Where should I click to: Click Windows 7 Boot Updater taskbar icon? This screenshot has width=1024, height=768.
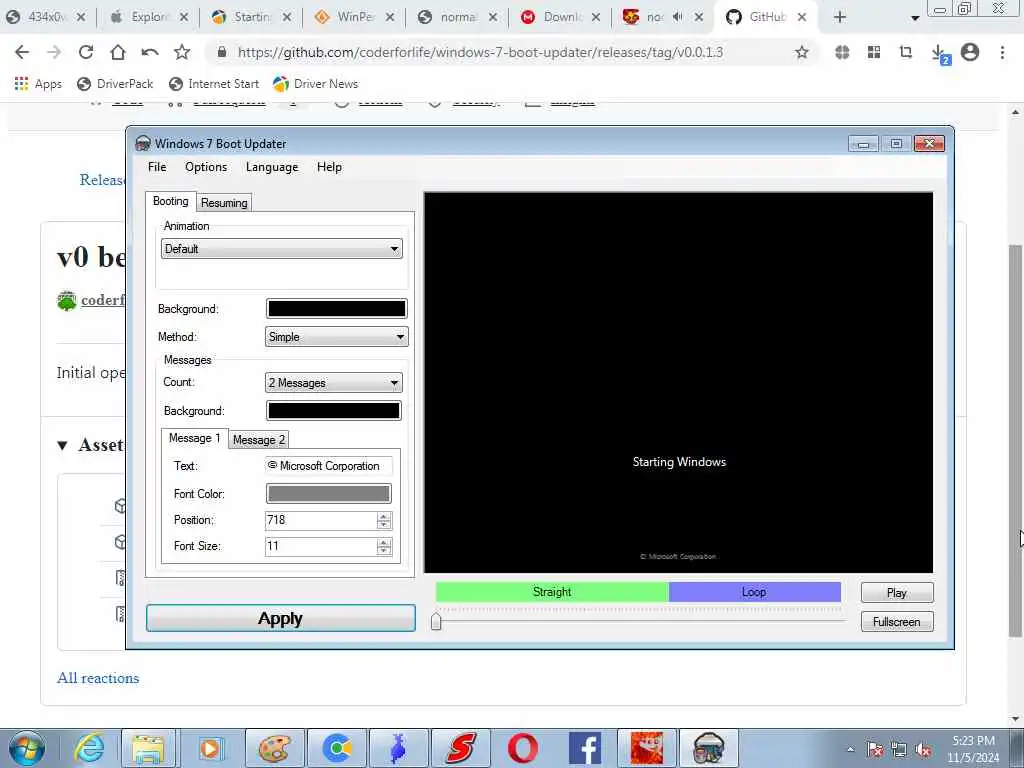click(x=708, y=748)
